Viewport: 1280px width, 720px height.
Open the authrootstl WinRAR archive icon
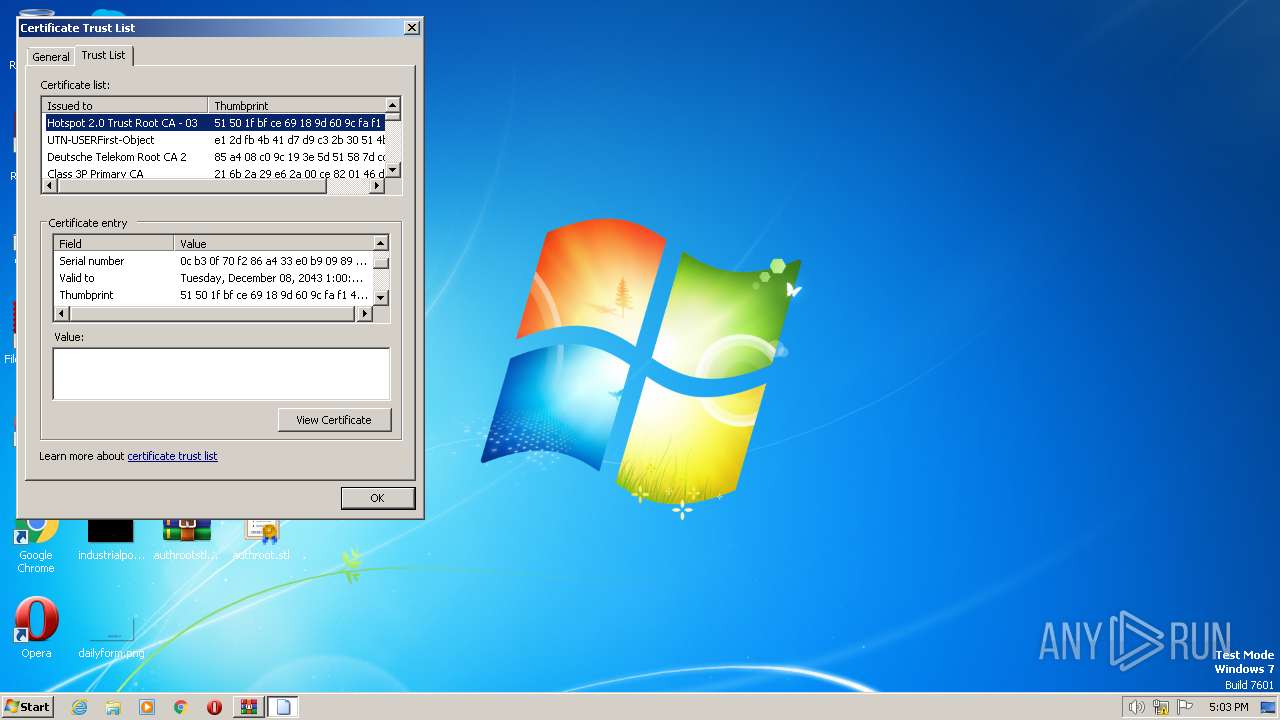186,540
